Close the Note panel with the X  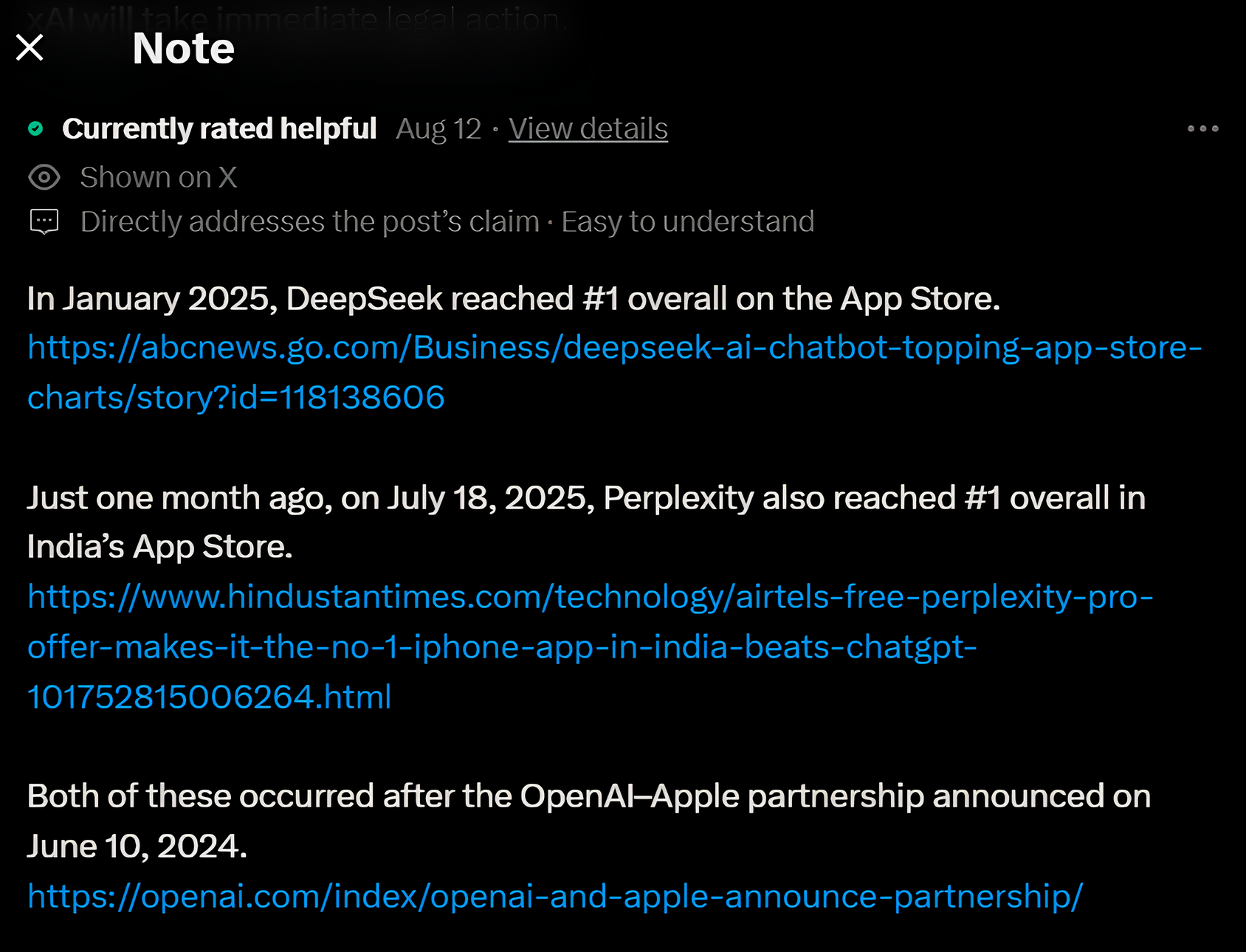30,48
